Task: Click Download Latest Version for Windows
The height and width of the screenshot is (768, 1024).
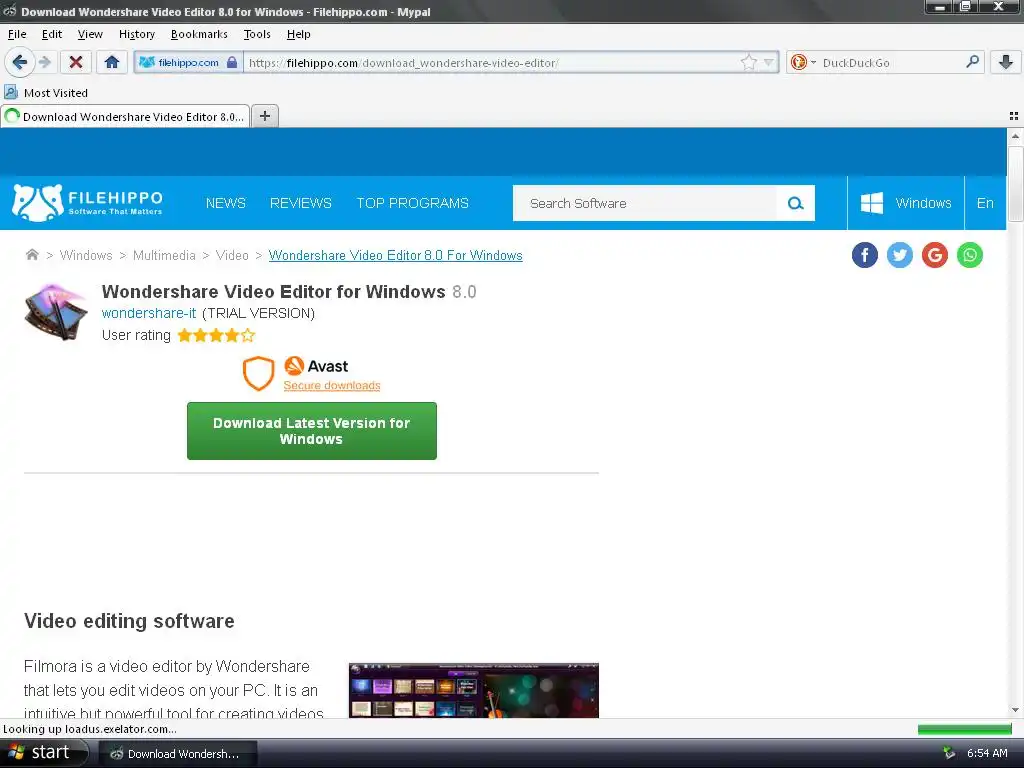Action: tap(312, 431)
